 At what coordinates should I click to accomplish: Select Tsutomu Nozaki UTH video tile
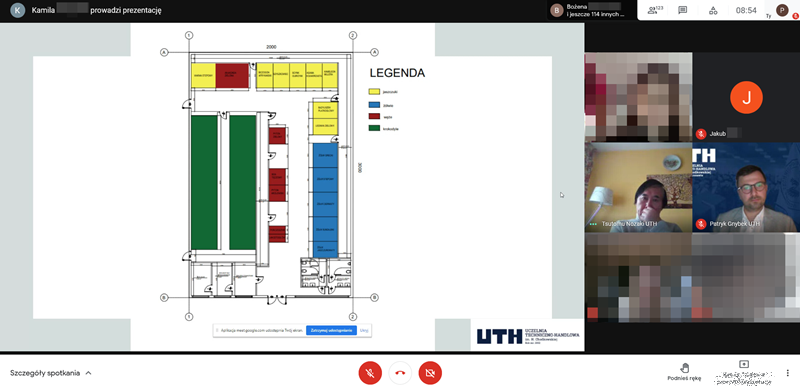click(638, 187)
